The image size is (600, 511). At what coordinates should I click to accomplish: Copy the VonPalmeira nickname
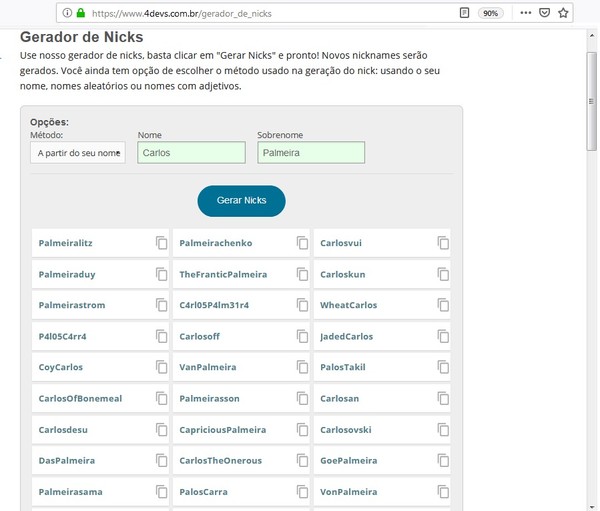443,492
